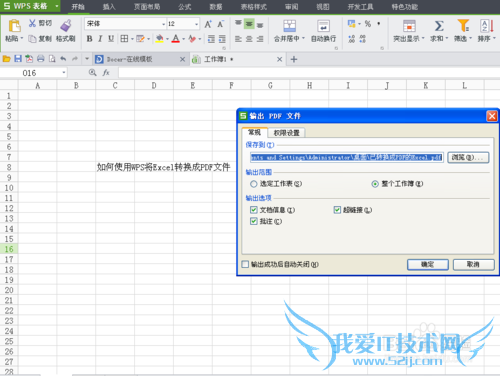Click the middle vertical align icon
Viewport: 500px width, 376px height.
coord(249,24)
